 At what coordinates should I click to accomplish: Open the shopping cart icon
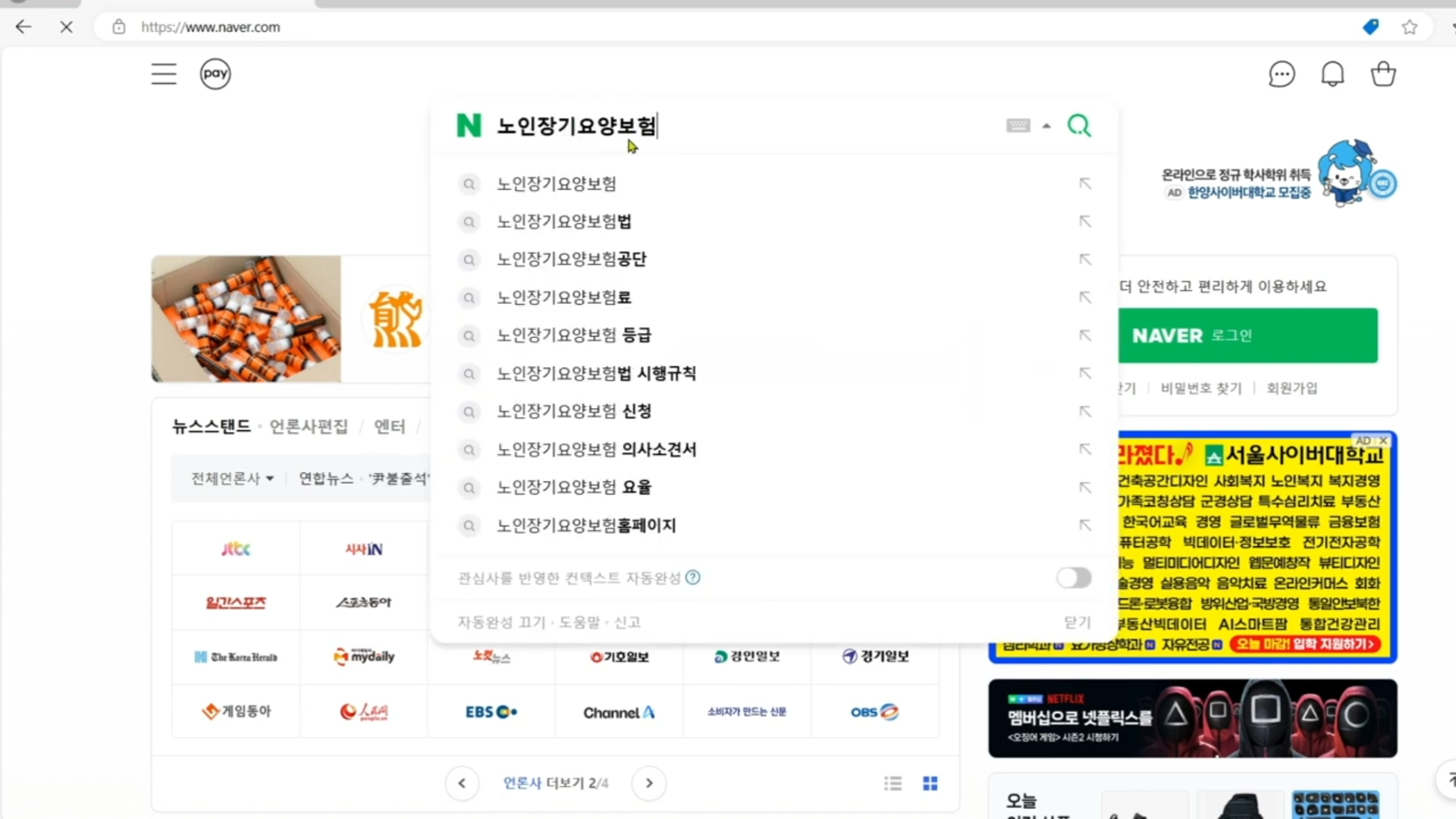[x=1383, y=74]
